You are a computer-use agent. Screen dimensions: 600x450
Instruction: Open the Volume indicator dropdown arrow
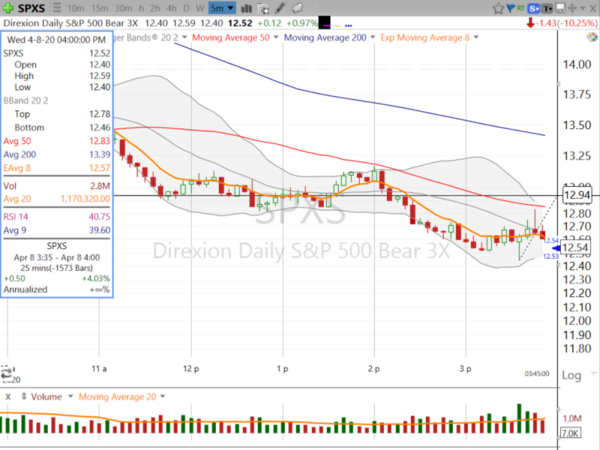(x=70, y=396)
